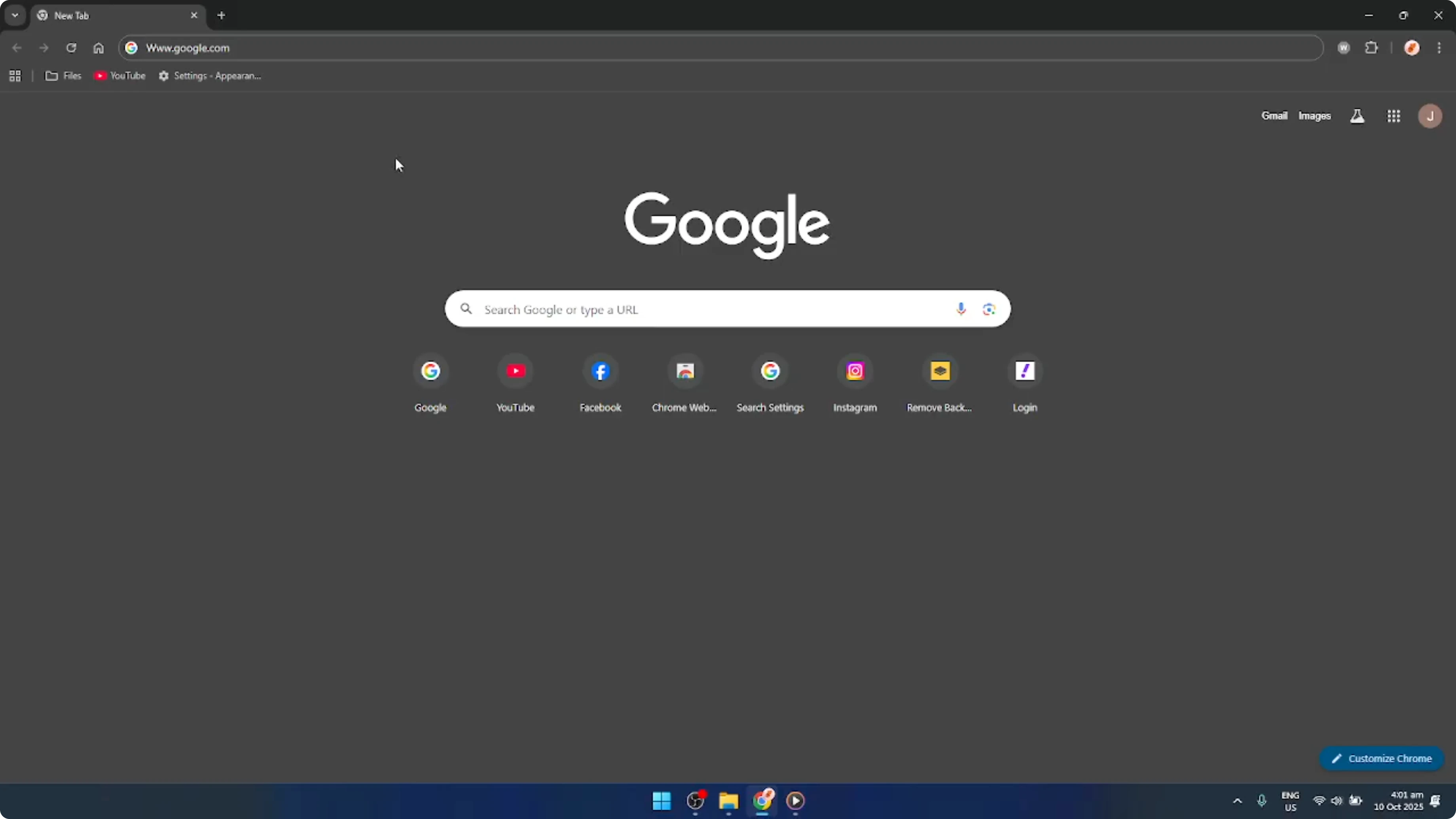Screen dimensions: 1456x819
Task: Close the New Tab tab
Action: tap(194, 15)
